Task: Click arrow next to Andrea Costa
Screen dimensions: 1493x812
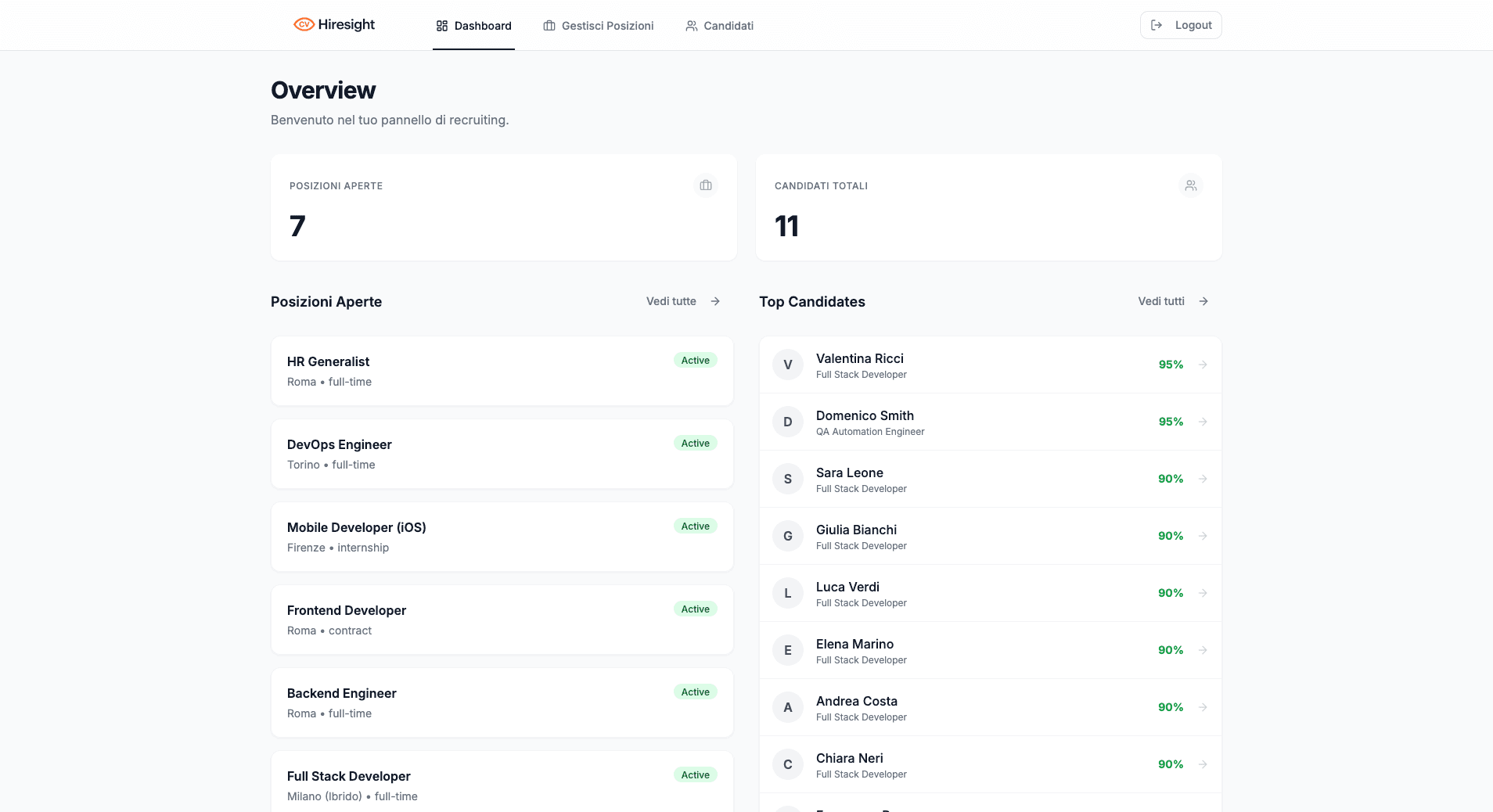Action: point(1203,707)
